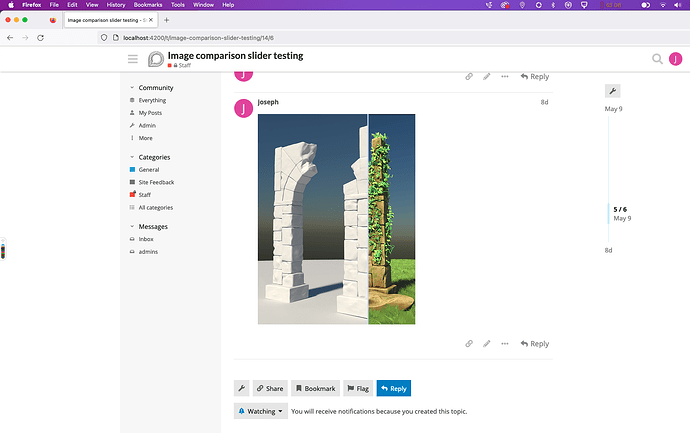Open the Help menu

pos(228,5)
